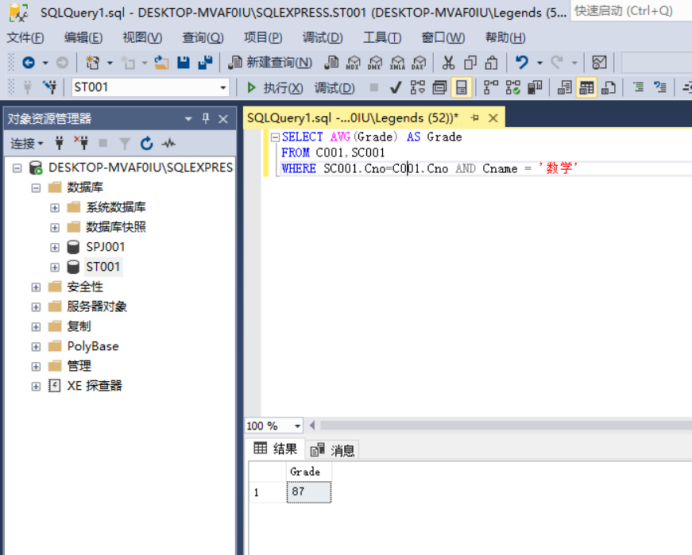692x555 pixels.
Task: Click Object Explorer refresh icon
Action: click(x=147, y=143)
